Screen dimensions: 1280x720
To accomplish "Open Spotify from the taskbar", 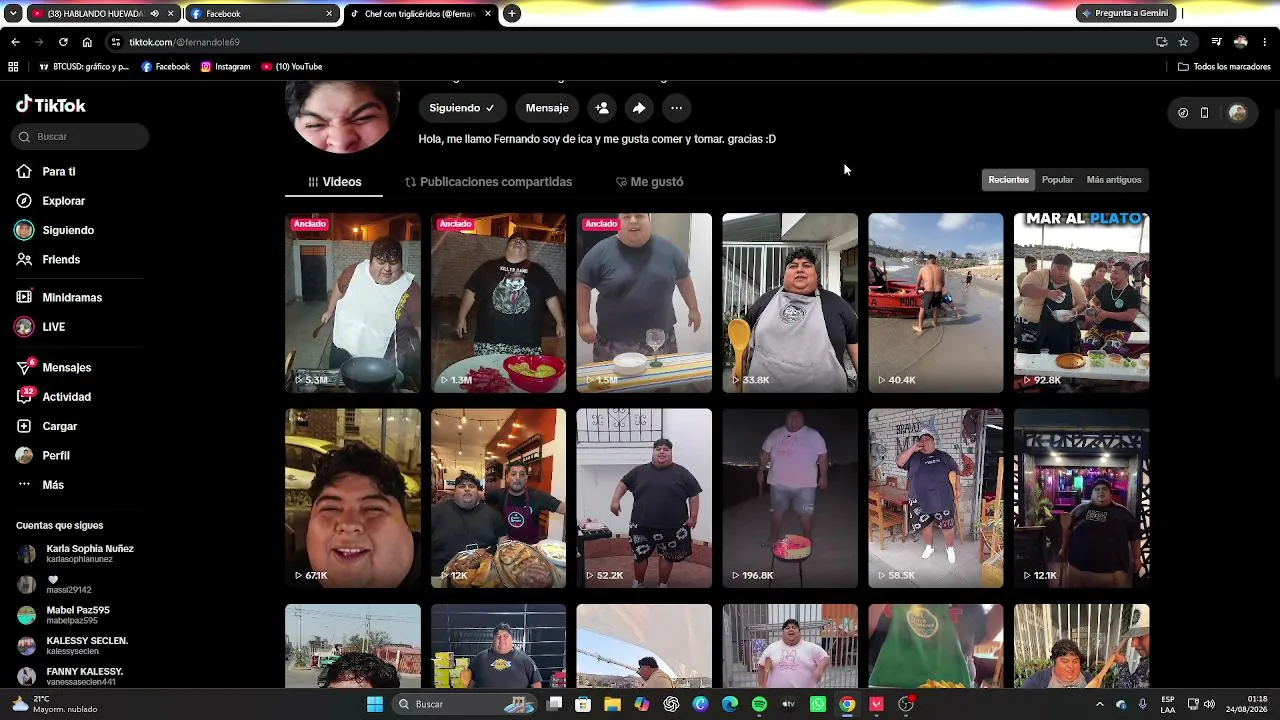I will (x=759, y=704).
